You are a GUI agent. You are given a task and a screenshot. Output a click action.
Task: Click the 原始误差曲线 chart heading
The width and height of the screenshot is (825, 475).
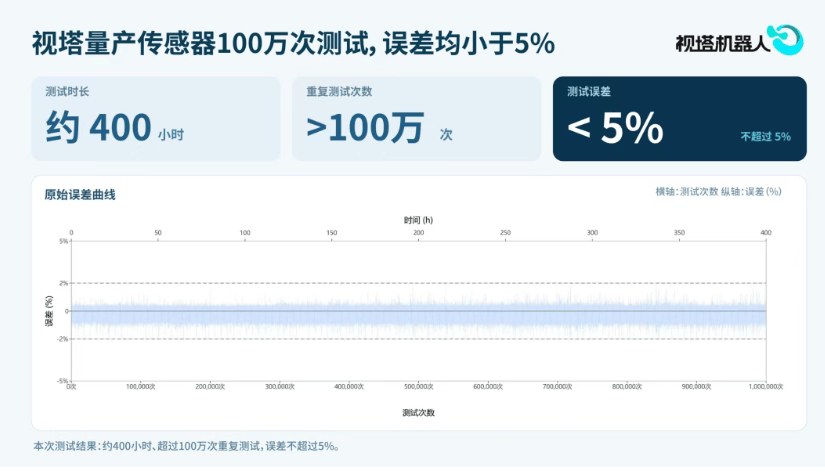80,195
